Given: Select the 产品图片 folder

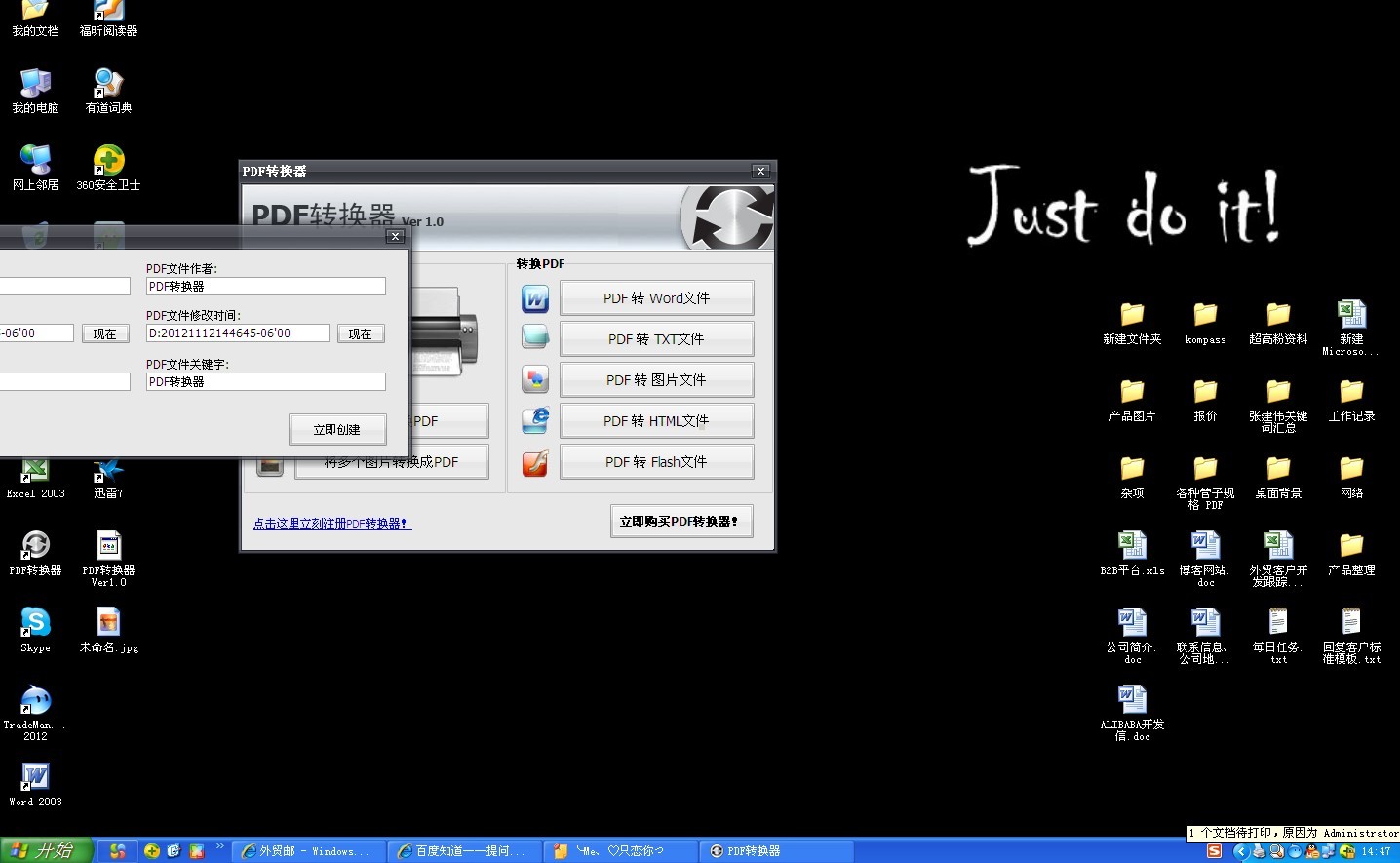Looking at the screenshot, I should [x=1132, y=401].
